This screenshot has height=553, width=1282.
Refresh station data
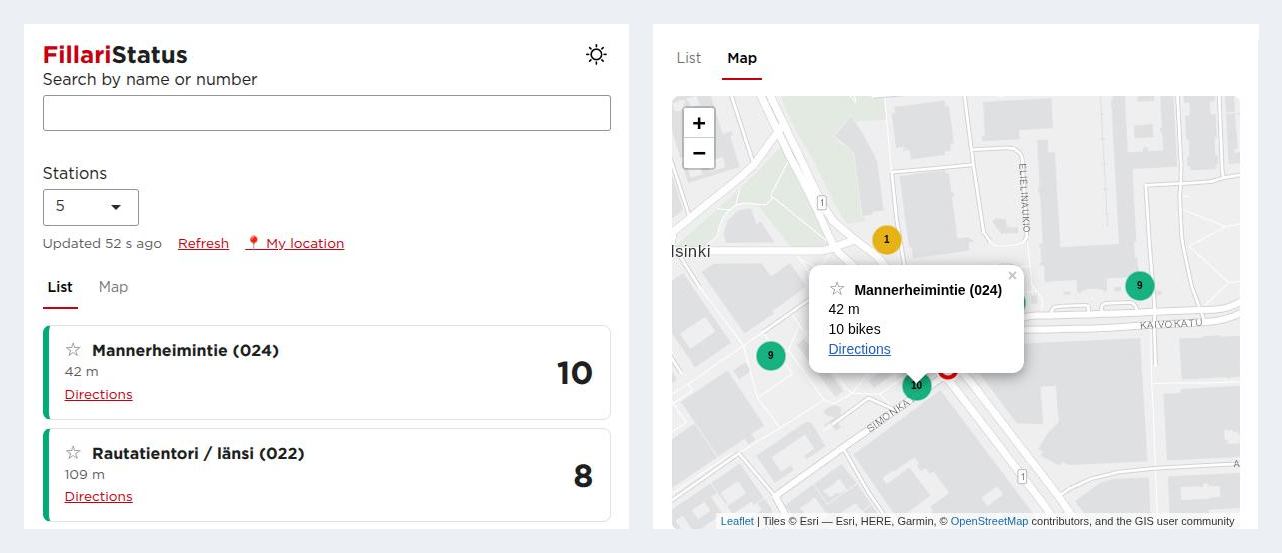(203, 243)
